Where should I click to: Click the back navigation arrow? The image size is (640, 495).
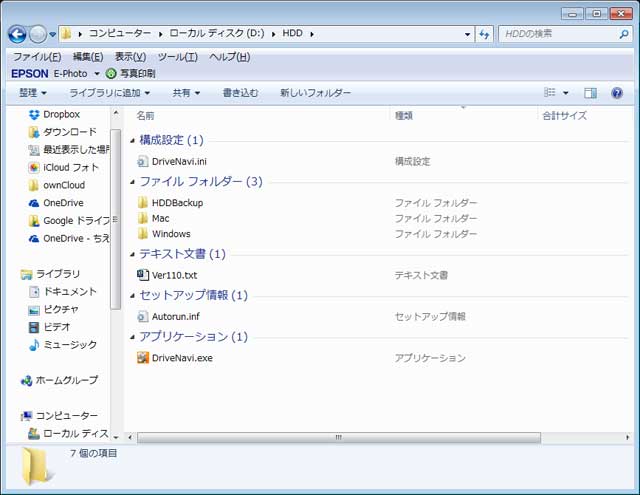pos(17,34)
